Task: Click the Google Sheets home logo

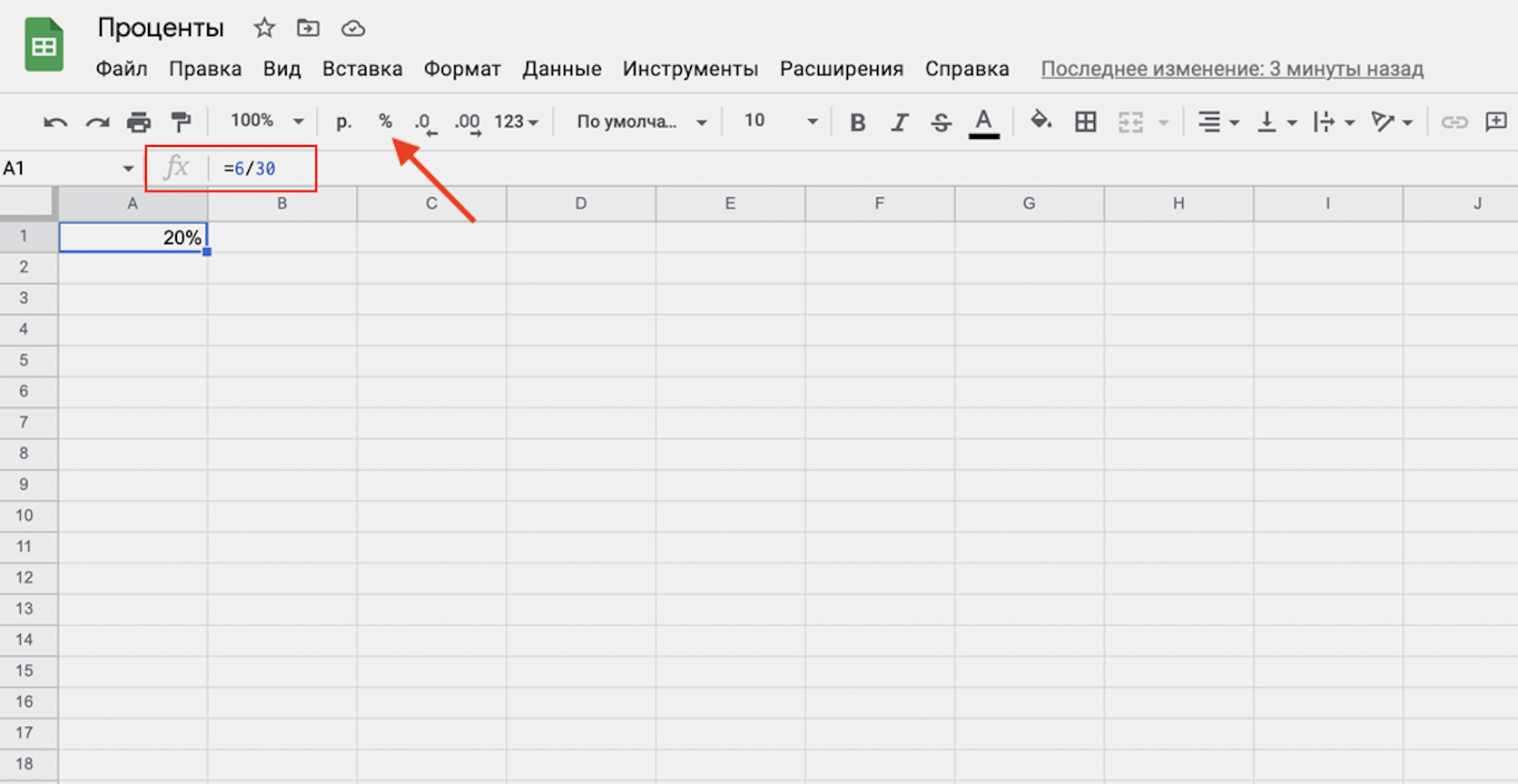Action: (44, 45)
